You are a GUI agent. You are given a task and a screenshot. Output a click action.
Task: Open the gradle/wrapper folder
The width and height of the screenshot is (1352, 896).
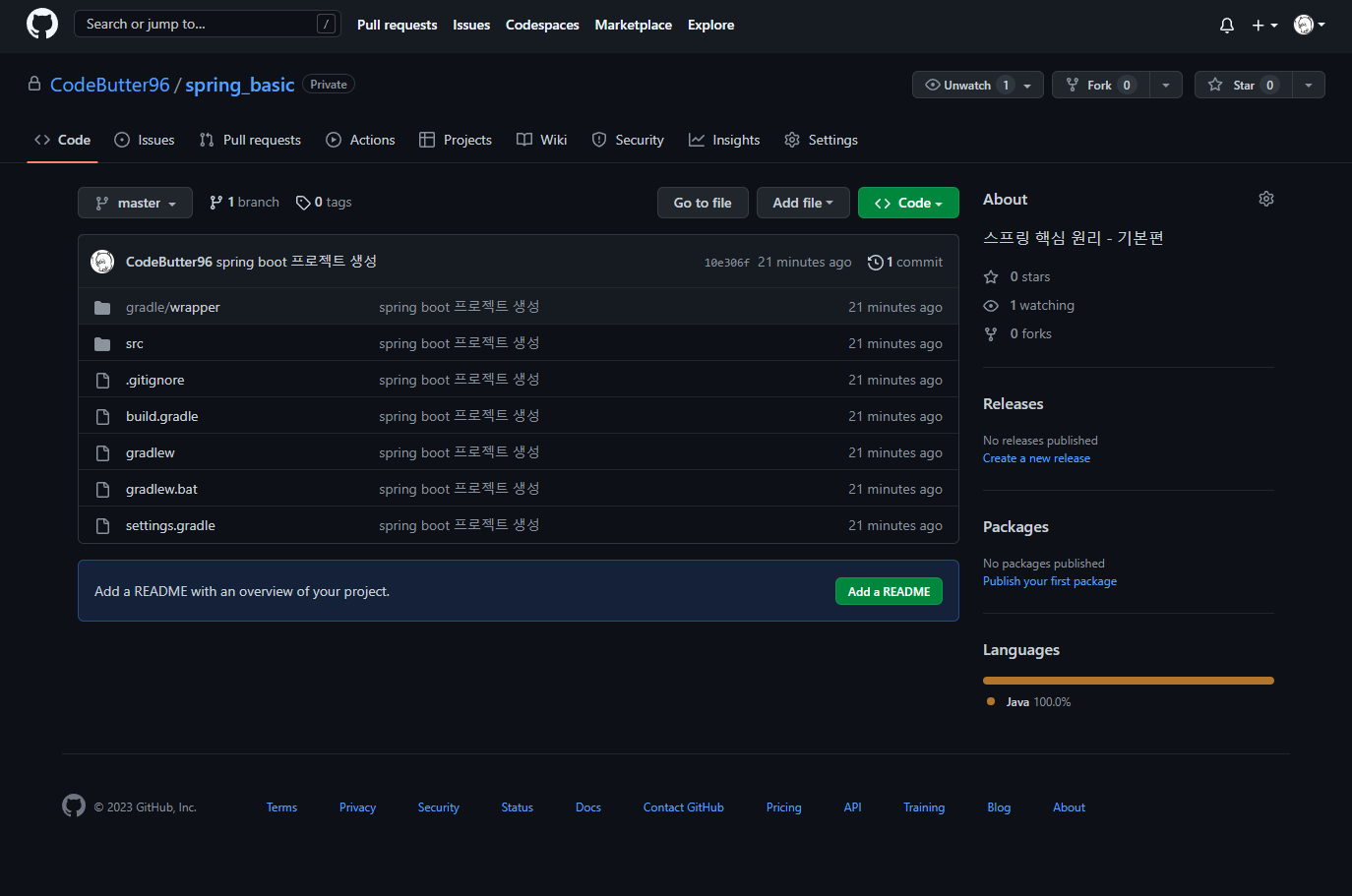[x=173, y=307]
